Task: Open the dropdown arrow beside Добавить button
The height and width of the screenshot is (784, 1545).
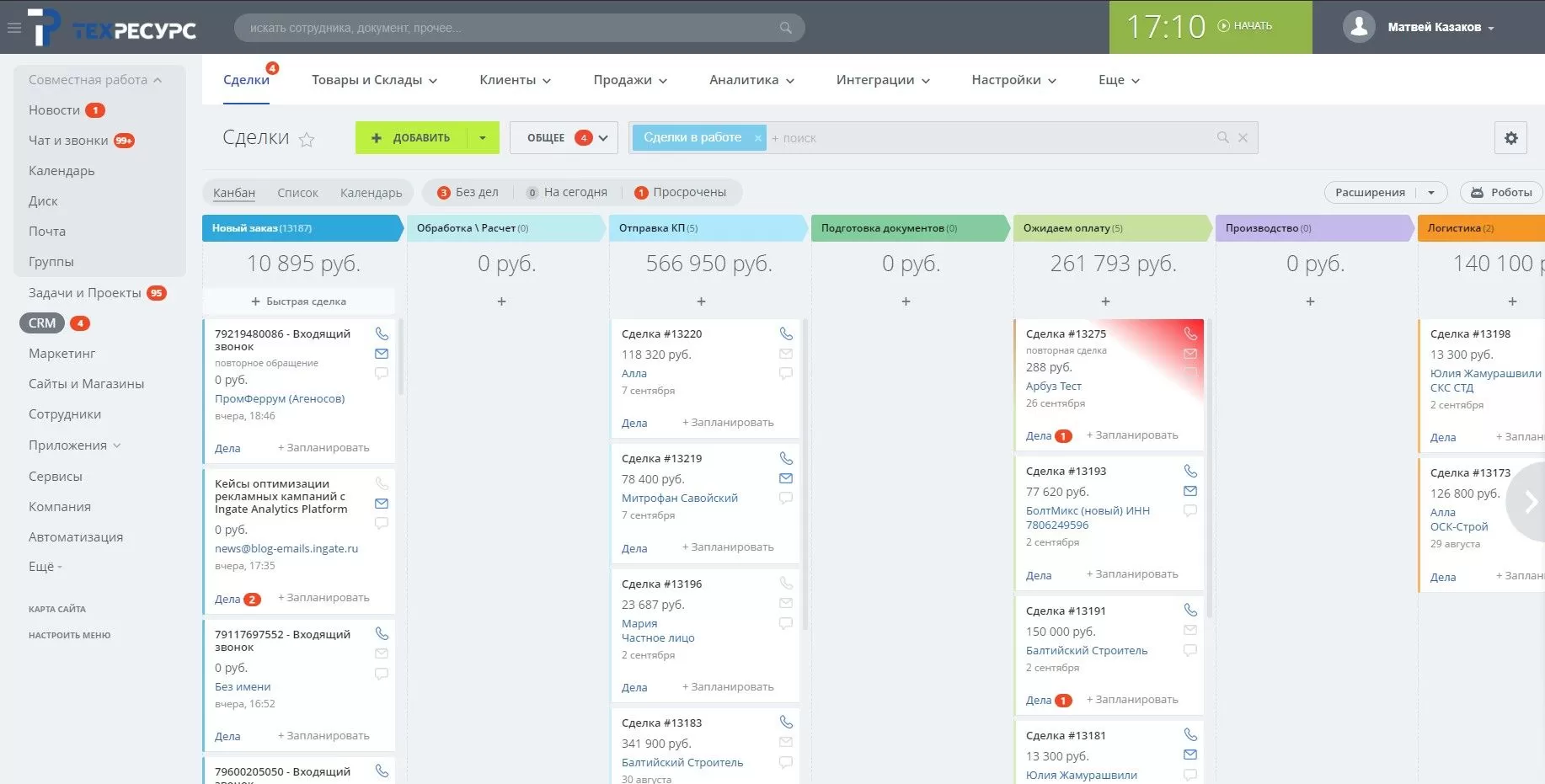Action: coord(483,138)
